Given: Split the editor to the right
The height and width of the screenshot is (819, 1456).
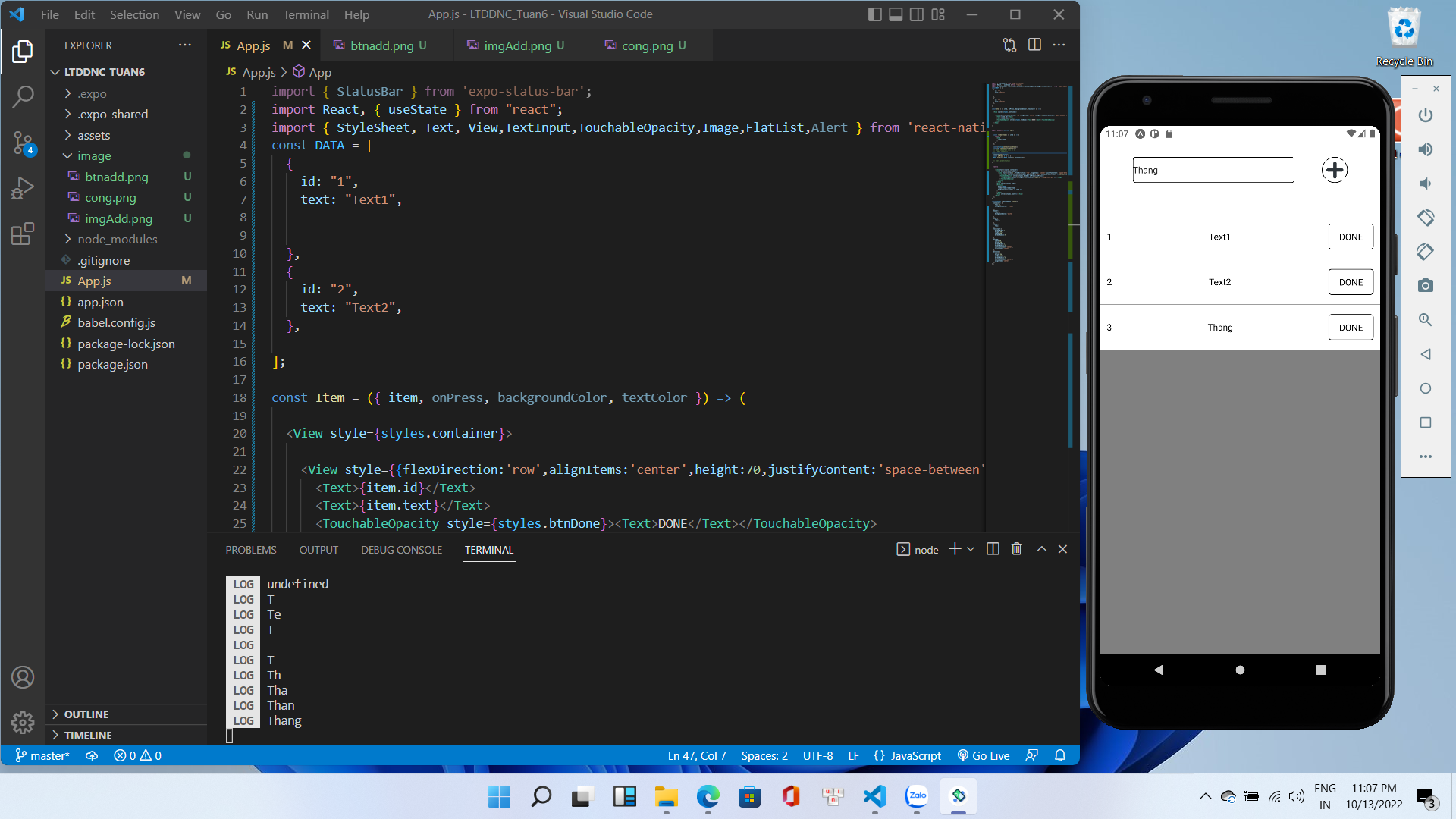Looking at the screenshot, I should 1034,45.
